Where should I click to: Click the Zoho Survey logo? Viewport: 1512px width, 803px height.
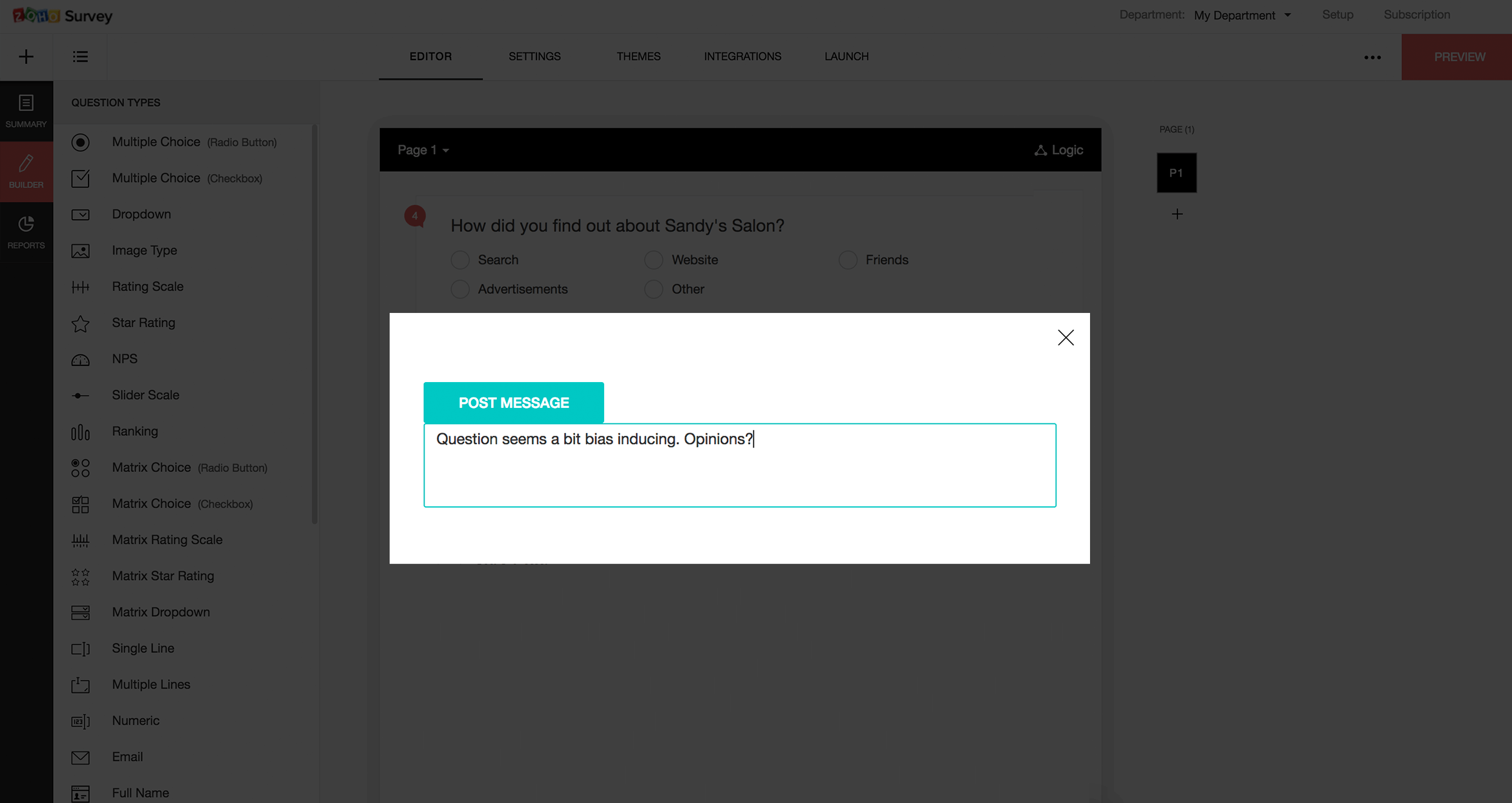click(63, 16)
